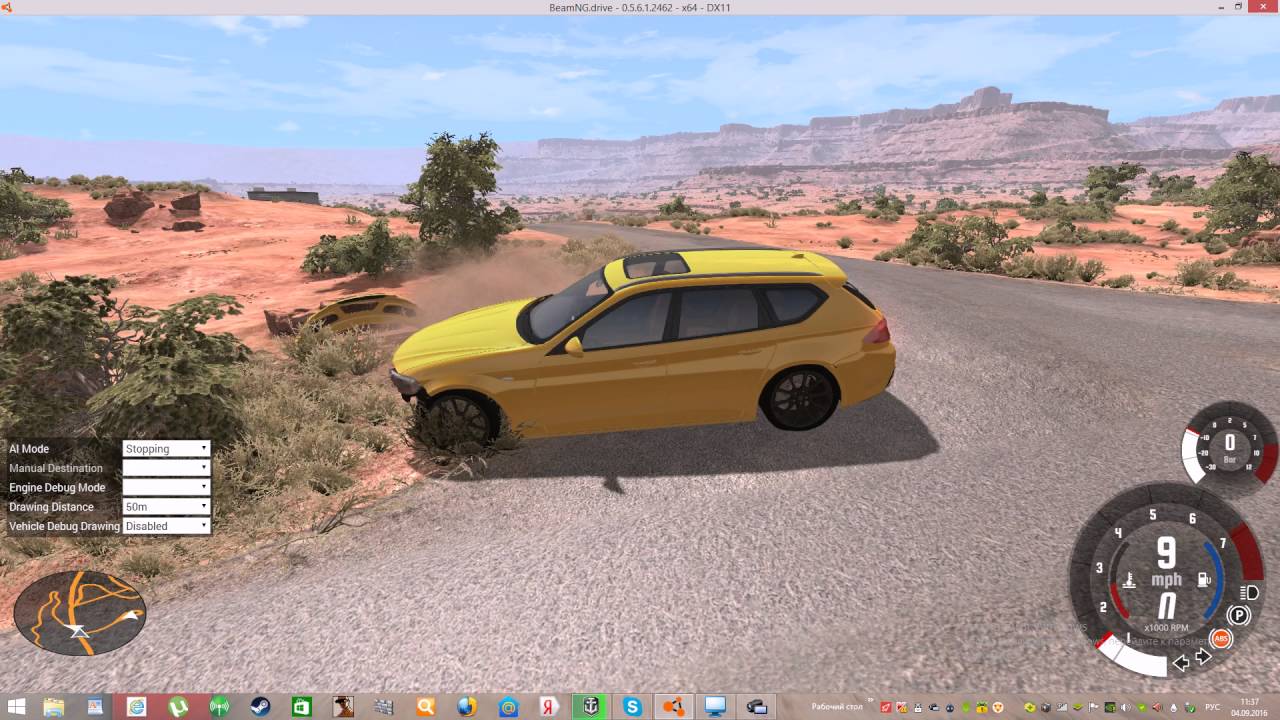Open the Windows Start button
Image resolution: width=1280 pixels, height=720 pixels.
pos(17,707)
